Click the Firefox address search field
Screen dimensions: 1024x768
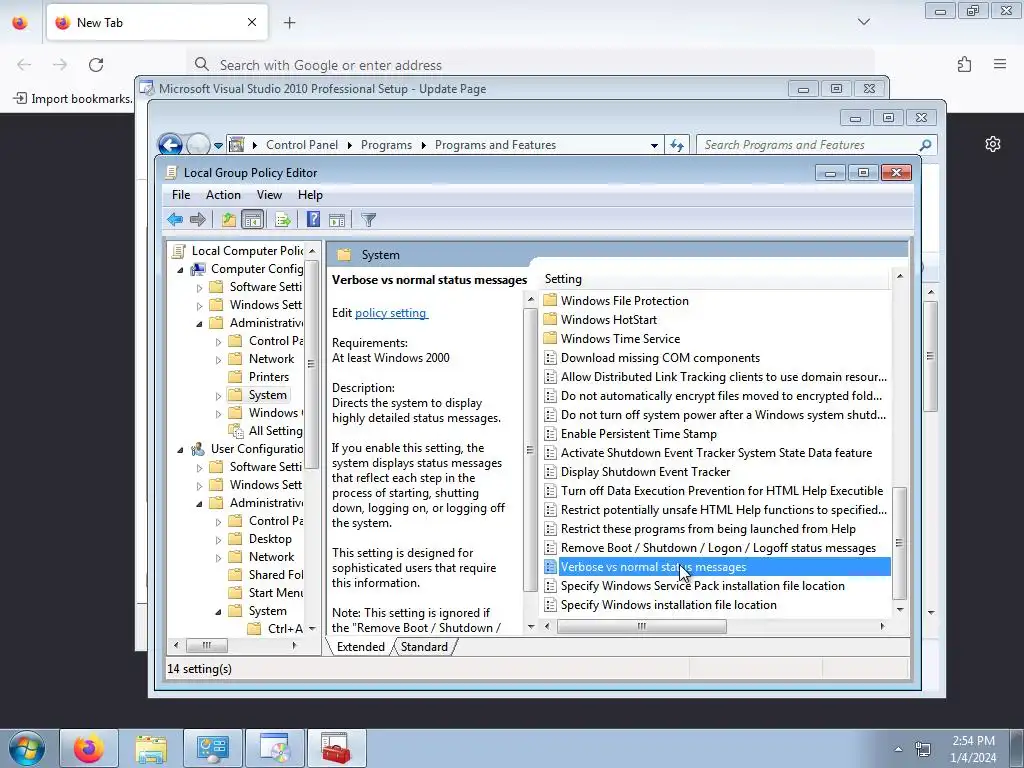(529, 65)
